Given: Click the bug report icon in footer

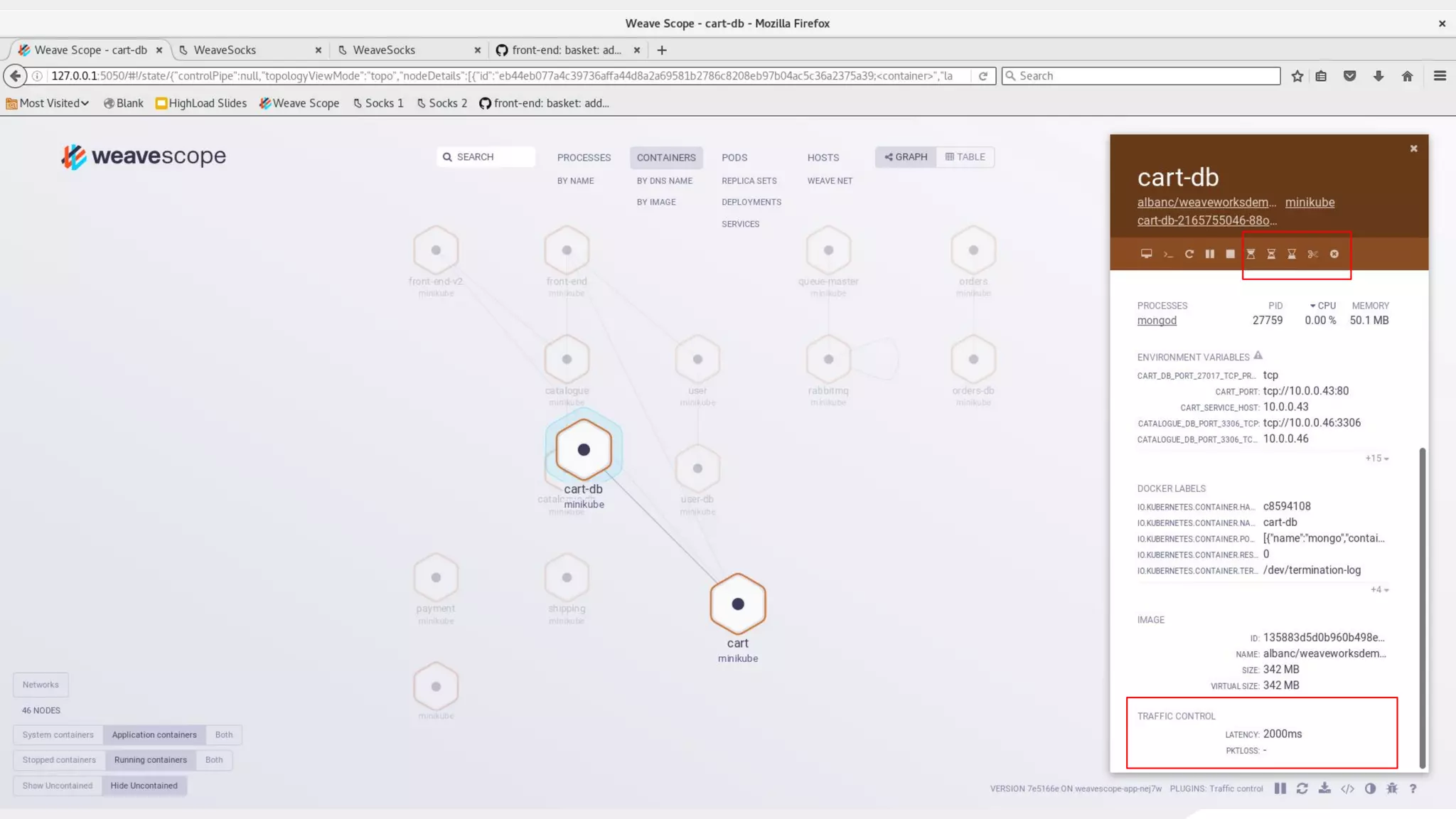Looking at the screenshot, I should click(1391, 788).
